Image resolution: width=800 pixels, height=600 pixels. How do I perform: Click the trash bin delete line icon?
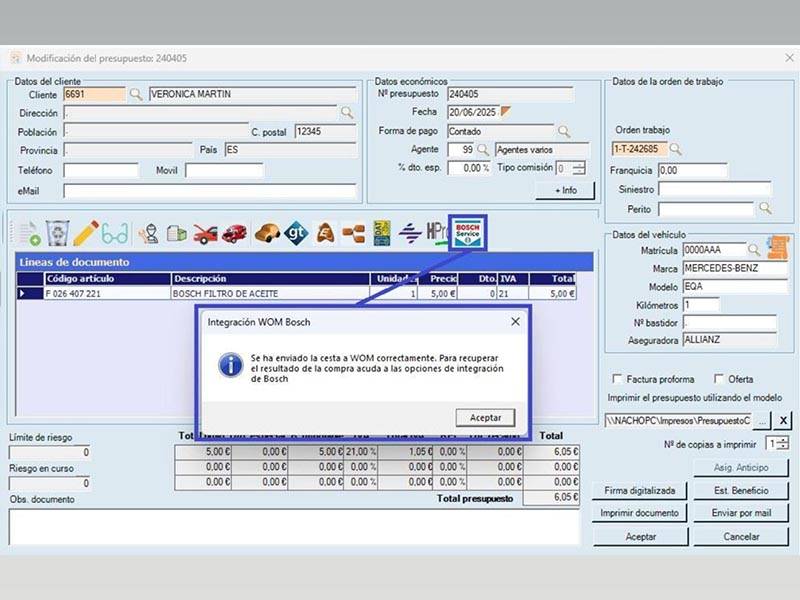(x=57, y=233)
